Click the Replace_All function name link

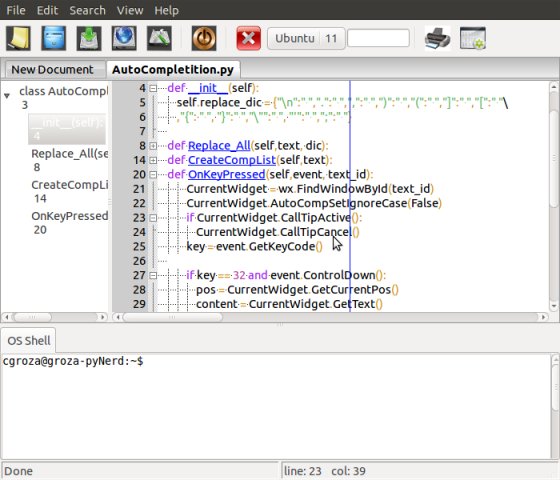click(x=219, y=146)
